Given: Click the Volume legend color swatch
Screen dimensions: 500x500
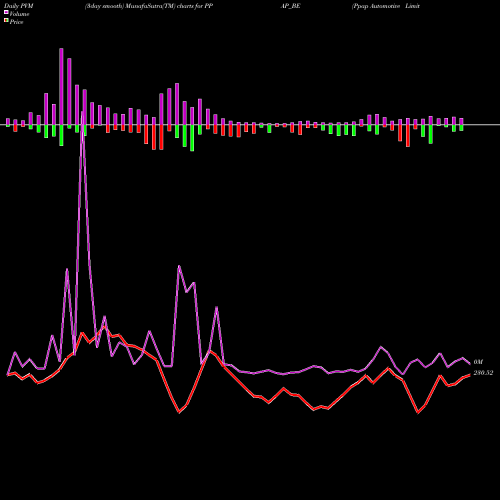Looking at the screenshot, I should [x=6, y=12].
